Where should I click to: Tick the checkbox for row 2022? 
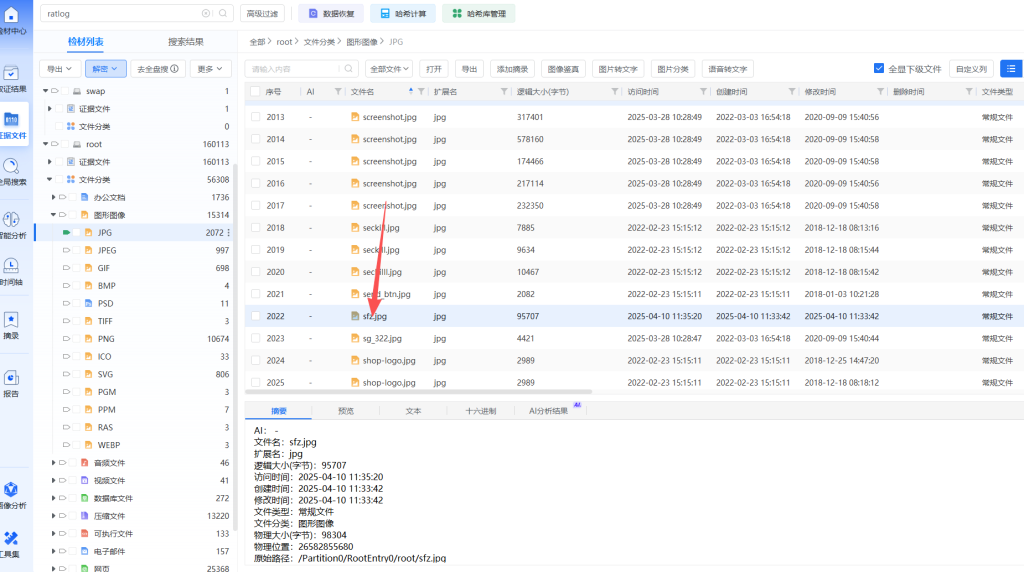[x=255, y=316]
